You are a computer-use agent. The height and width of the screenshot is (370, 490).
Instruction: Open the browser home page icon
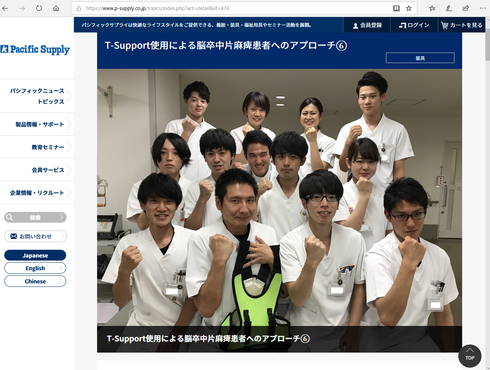(56, 8)
